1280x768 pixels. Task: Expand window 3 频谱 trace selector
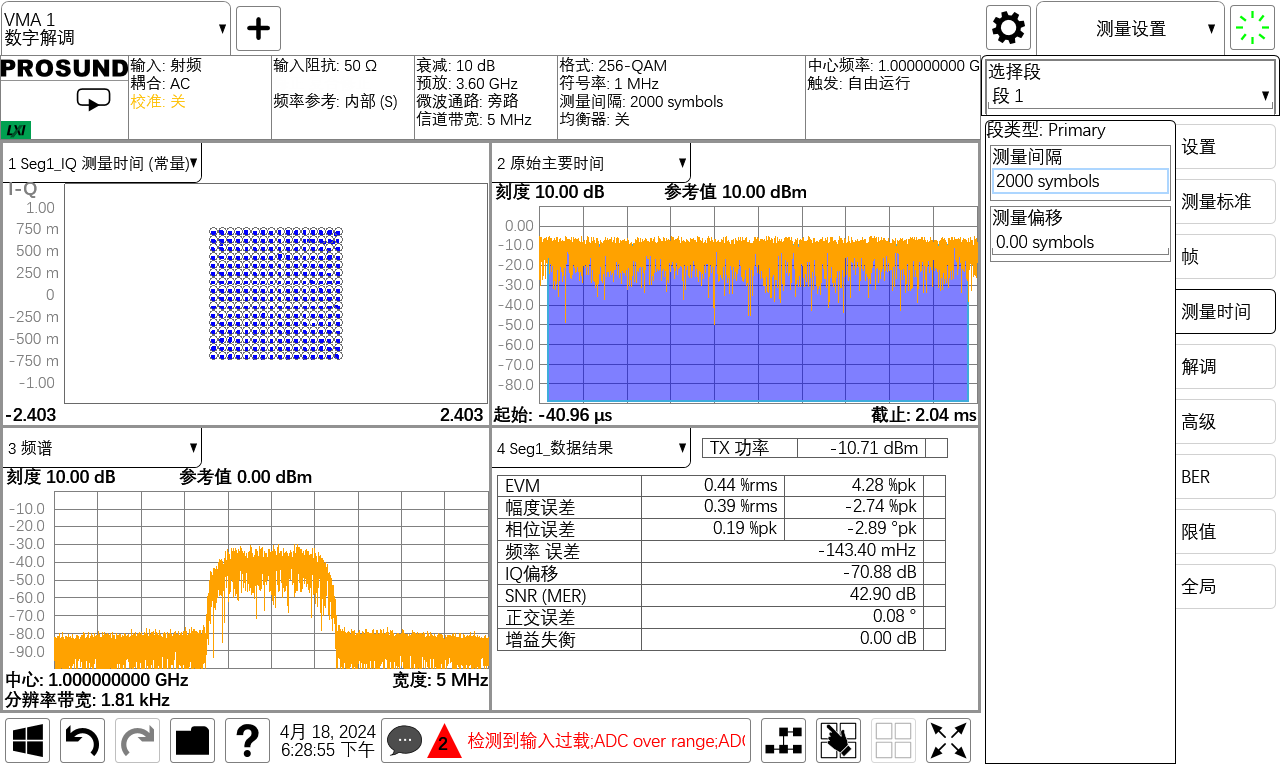click(x=102, y=447)
